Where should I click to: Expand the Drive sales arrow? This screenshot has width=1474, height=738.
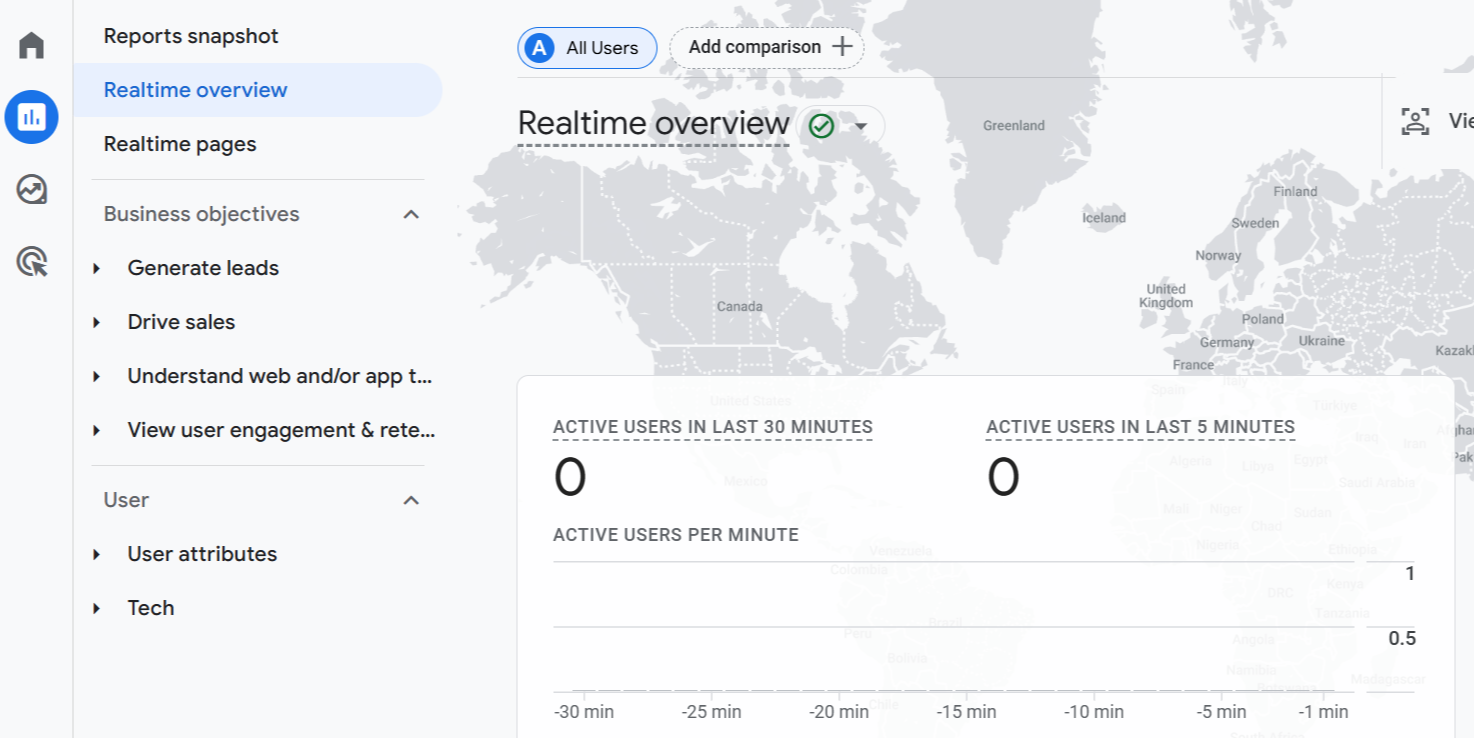97,322
